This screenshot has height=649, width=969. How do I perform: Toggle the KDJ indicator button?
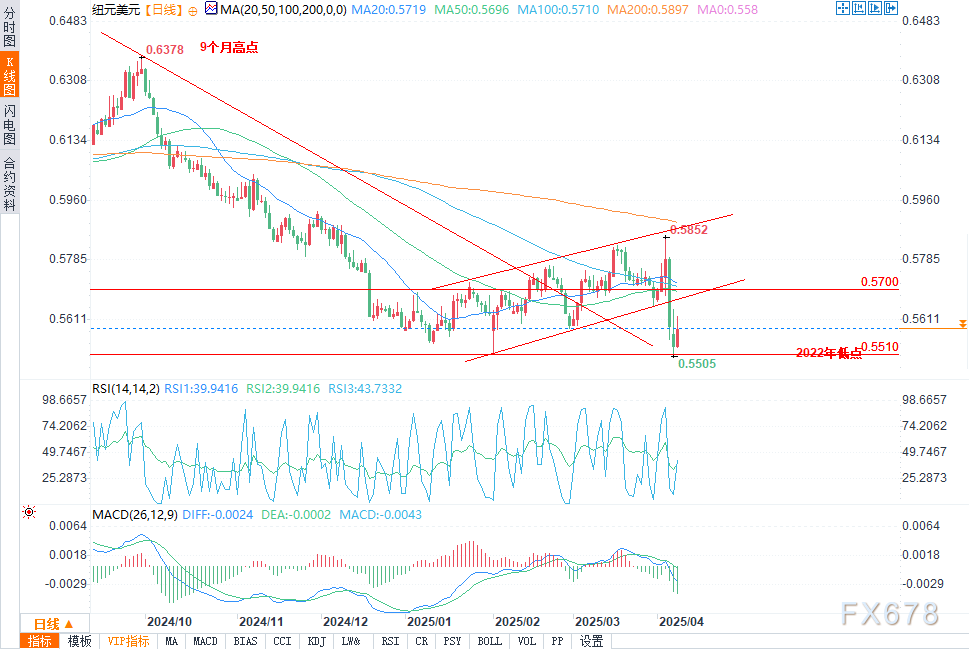click(316, 642)
